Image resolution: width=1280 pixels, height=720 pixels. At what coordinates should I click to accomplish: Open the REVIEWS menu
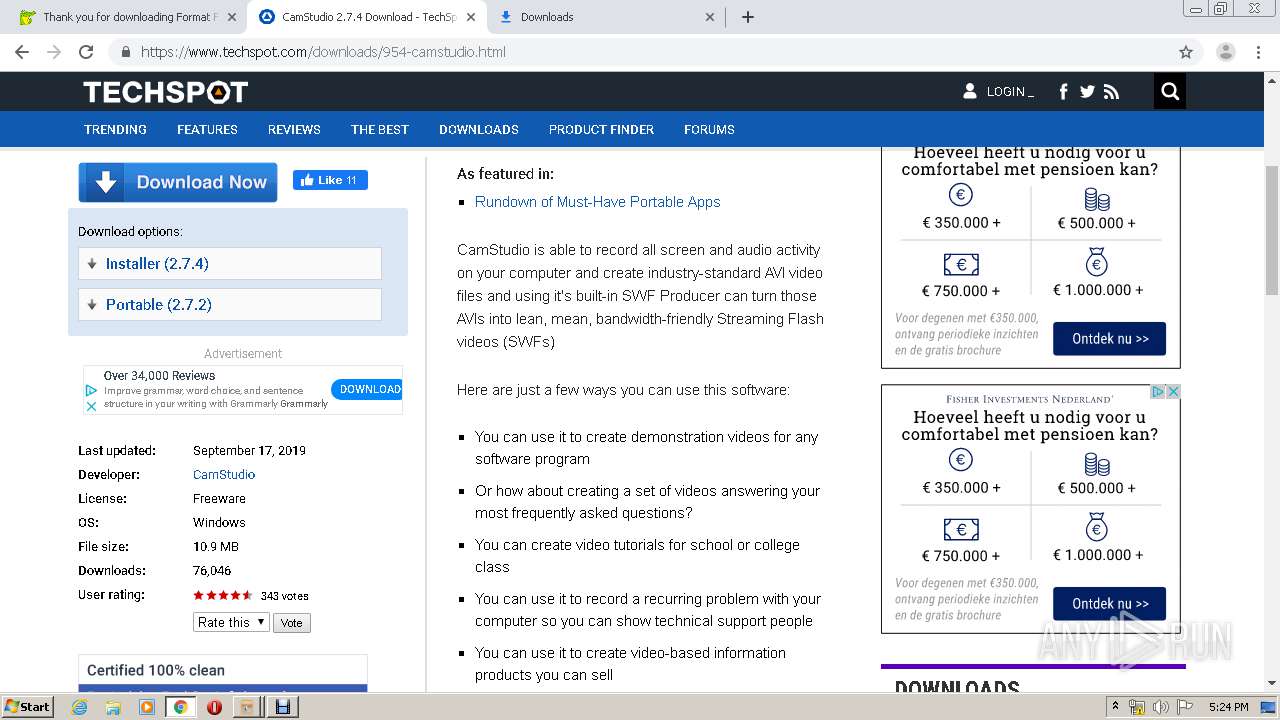[x=294, y=129]
